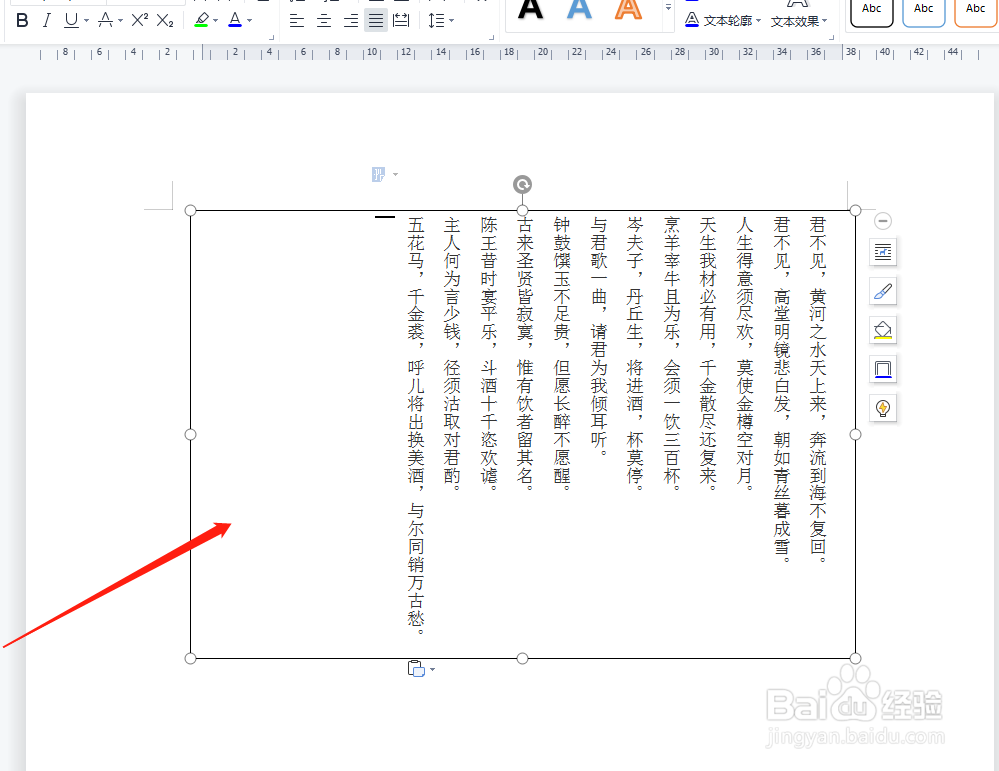This screenshot has width=999, height=771.
Task: Apply superscript formatting
Action: pos(135,20)
